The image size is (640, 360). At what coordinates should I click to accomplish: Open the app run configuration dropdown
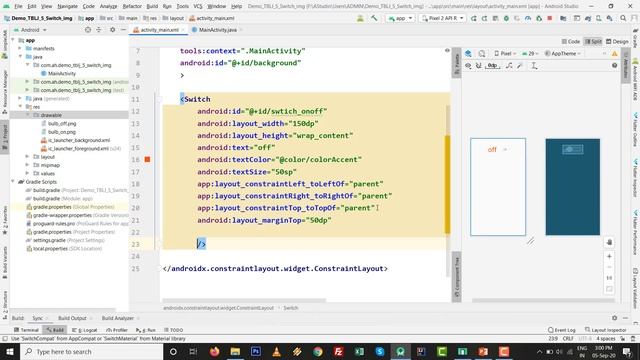pos(400,18)
